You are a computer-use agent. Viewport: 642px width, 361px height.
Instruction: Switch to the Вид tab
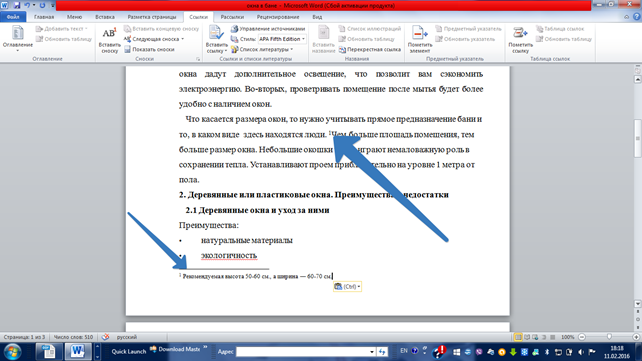tap(317, 17)
